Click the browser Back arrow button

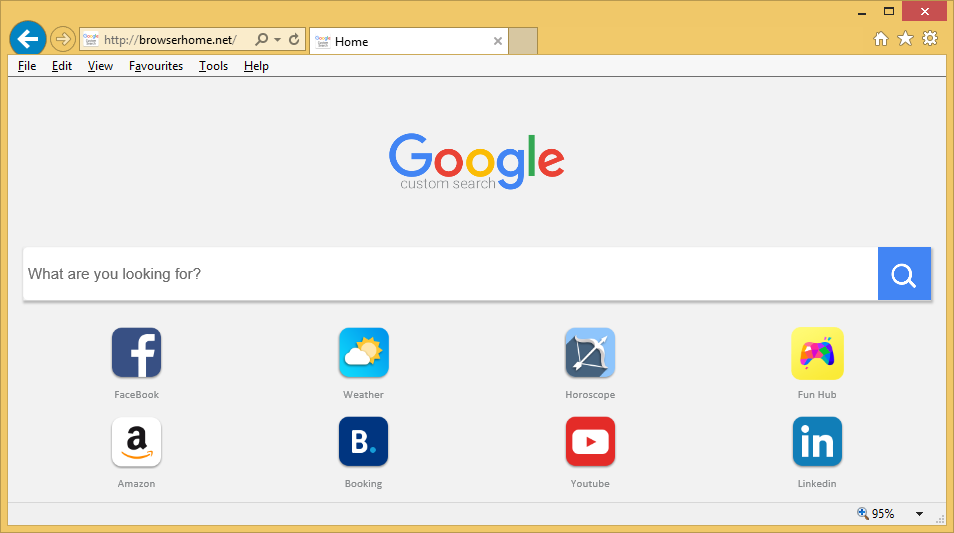tap(27, 40)
